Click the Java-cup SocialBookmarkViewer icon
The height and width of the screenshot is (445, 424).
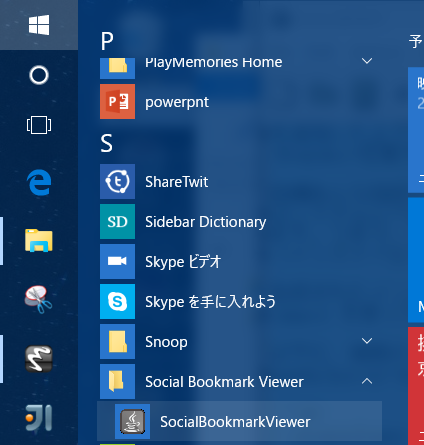point(132,421)
